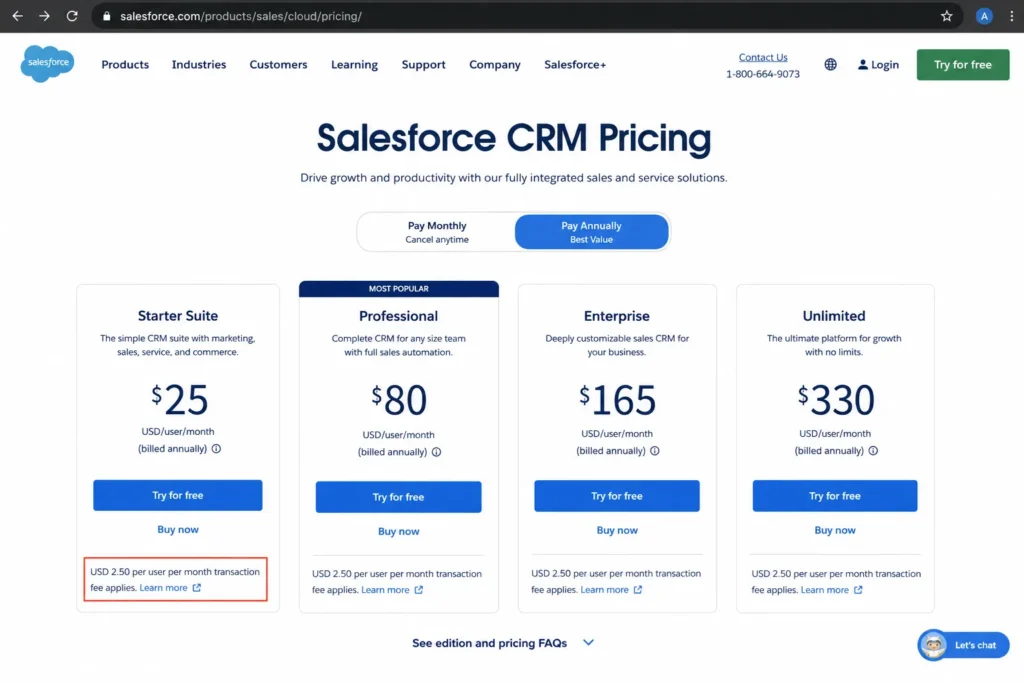The height and width of the screenshot is (683, 1024).
Task: Click the Salesforce CRM Pricing heading
Action: point(513,138)
